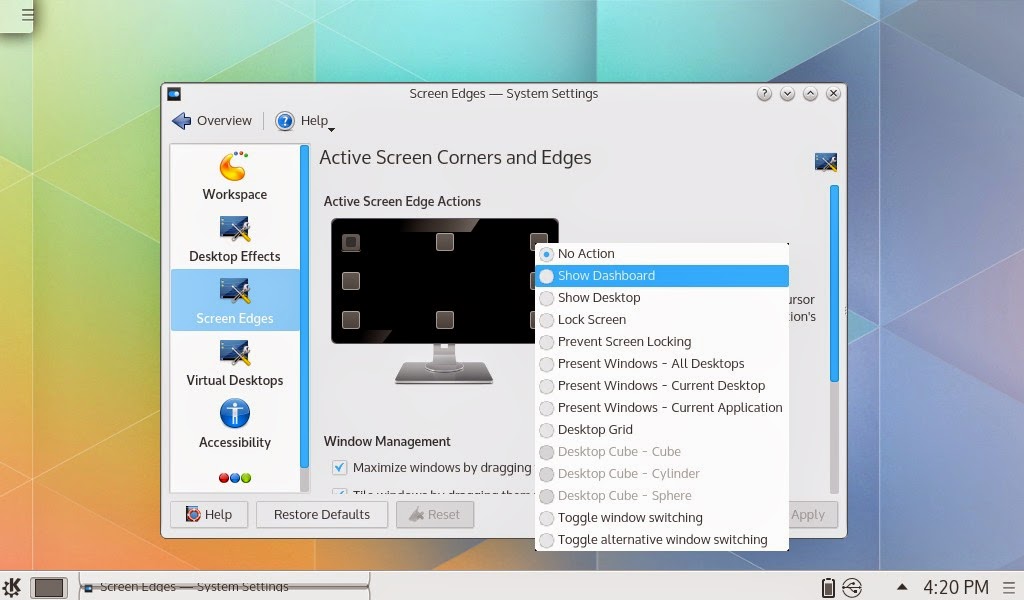Open the KDE application launcher
The image size is (1024, 600).
[x=12, y=587]
